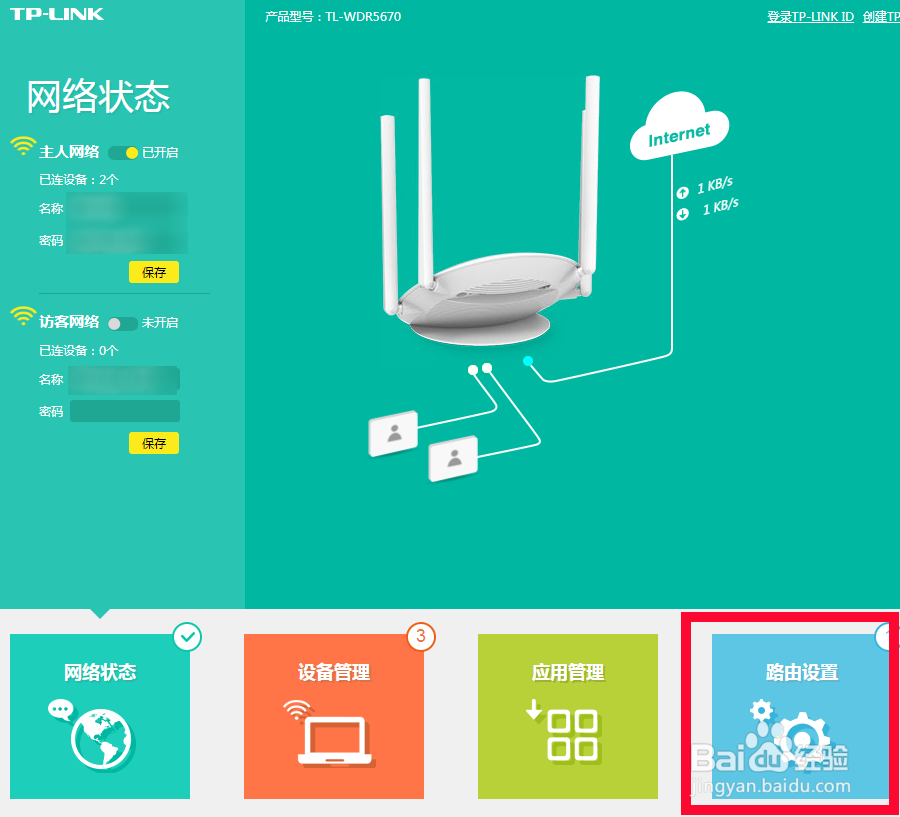Click the 已连设备：2个 text
The width and height of the screenshot is (900, 817).
click(x=79, y=180)
